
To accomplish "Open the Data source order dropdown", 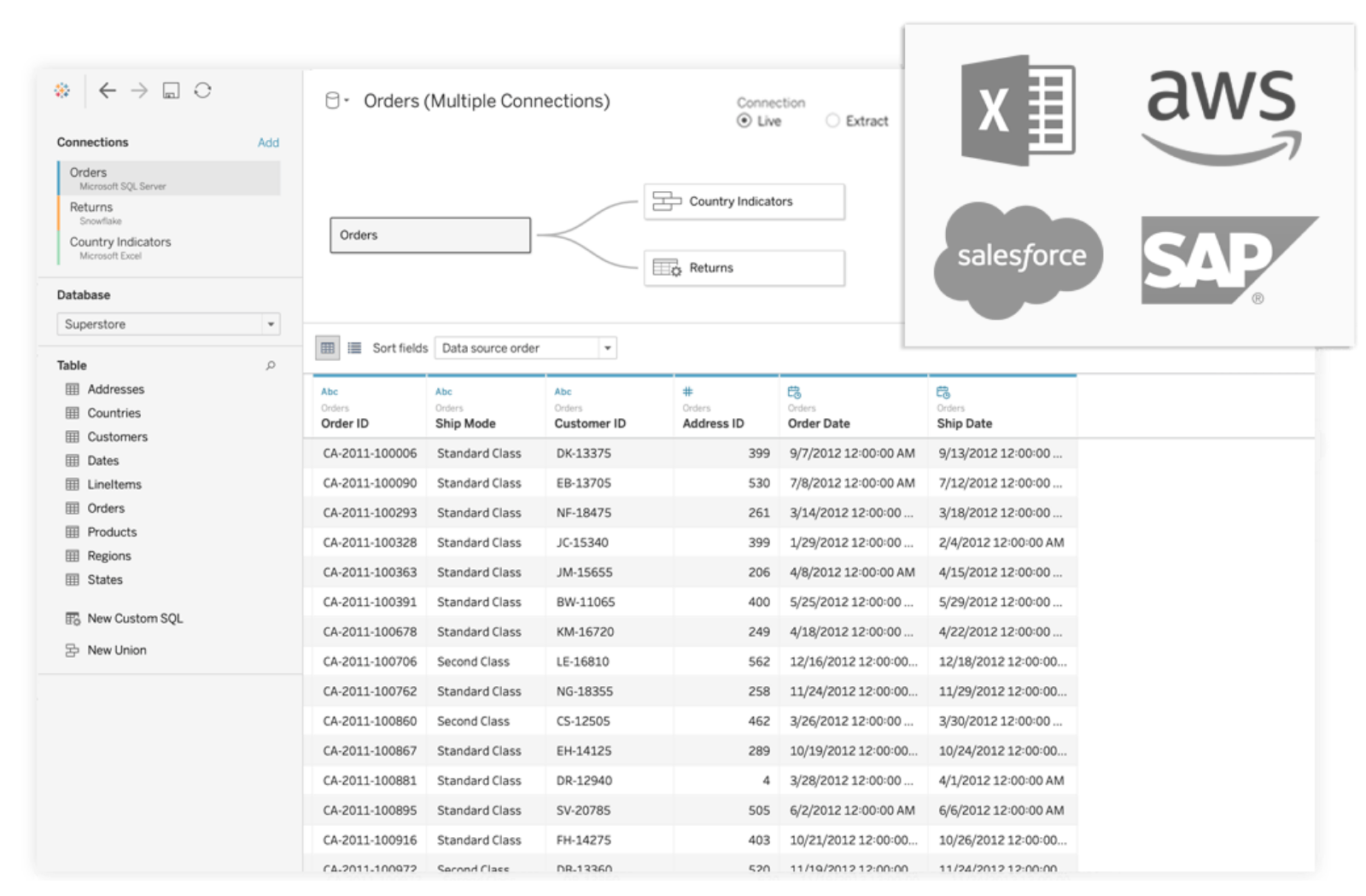I will click(606, 347).
